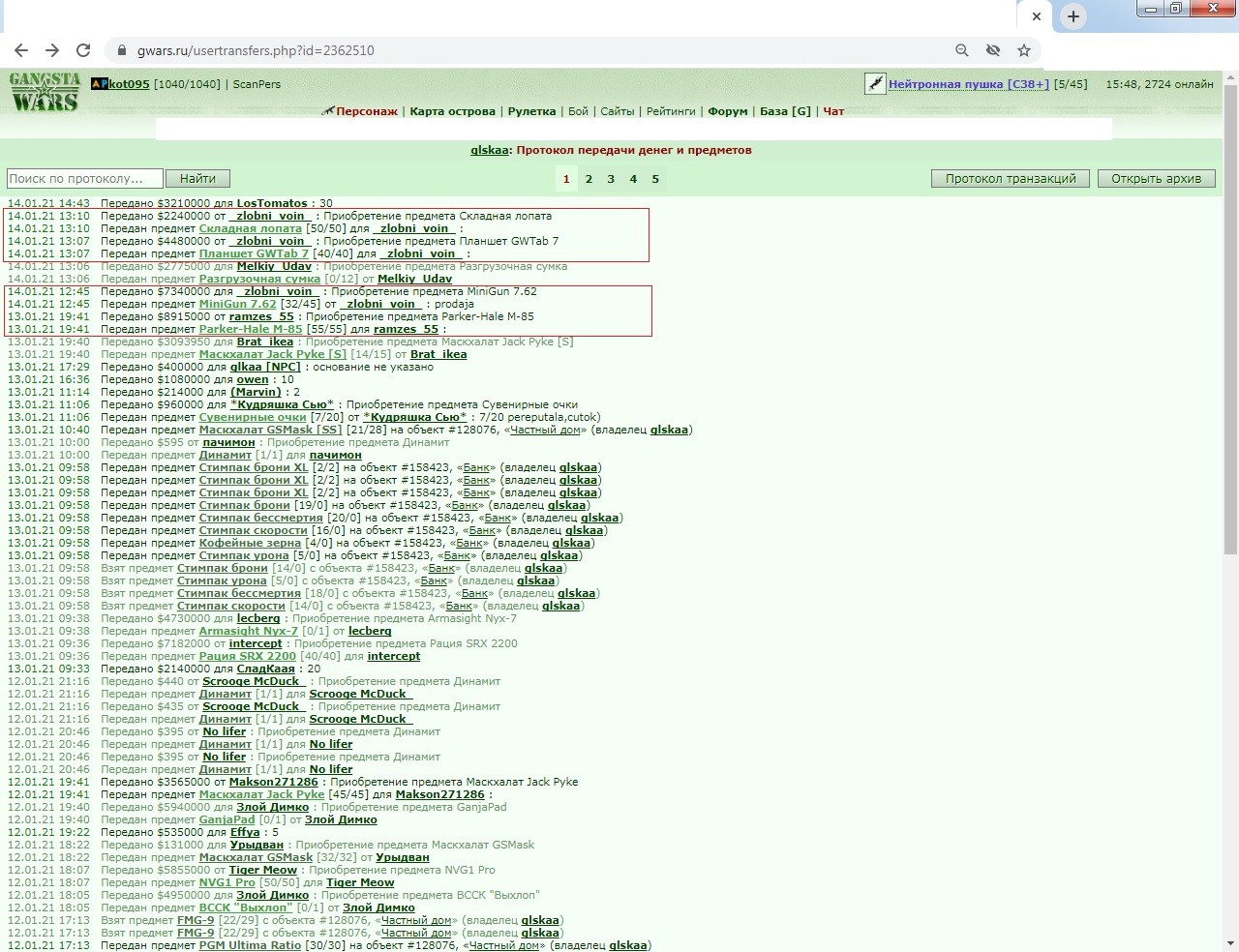Open the Планшет GWTab 7 item link
Screen dimensions: 1239x952
[x=254, y=253]
